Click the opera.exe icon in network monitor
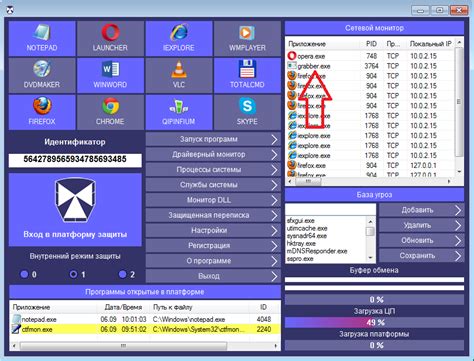 292,56
